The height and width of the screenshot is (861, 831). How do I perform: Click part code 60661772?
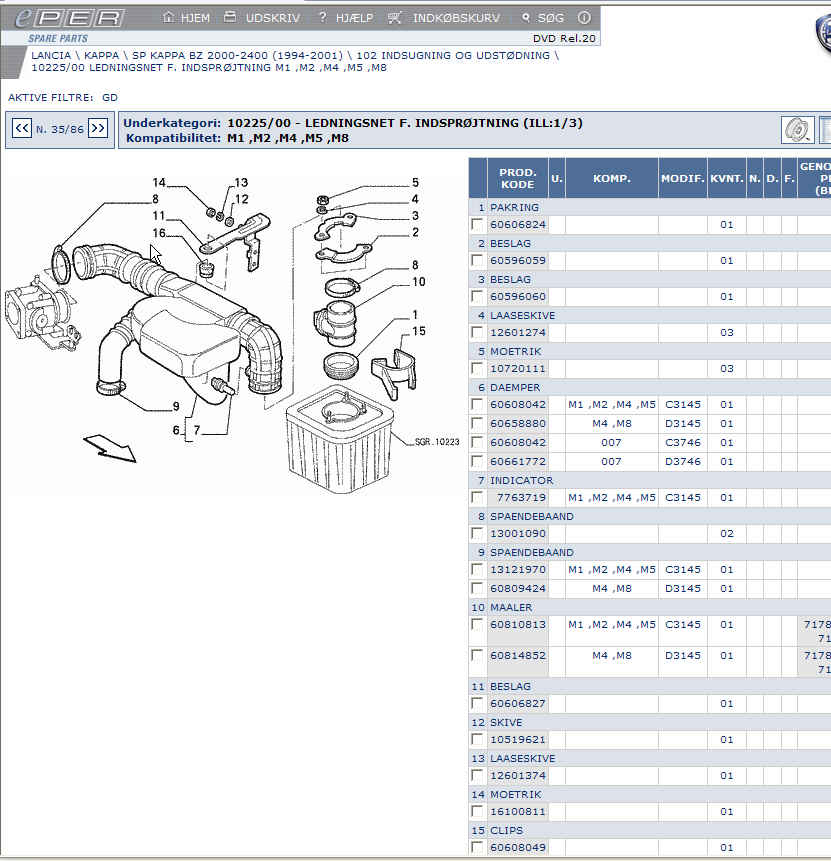click(x=518, y=461)
